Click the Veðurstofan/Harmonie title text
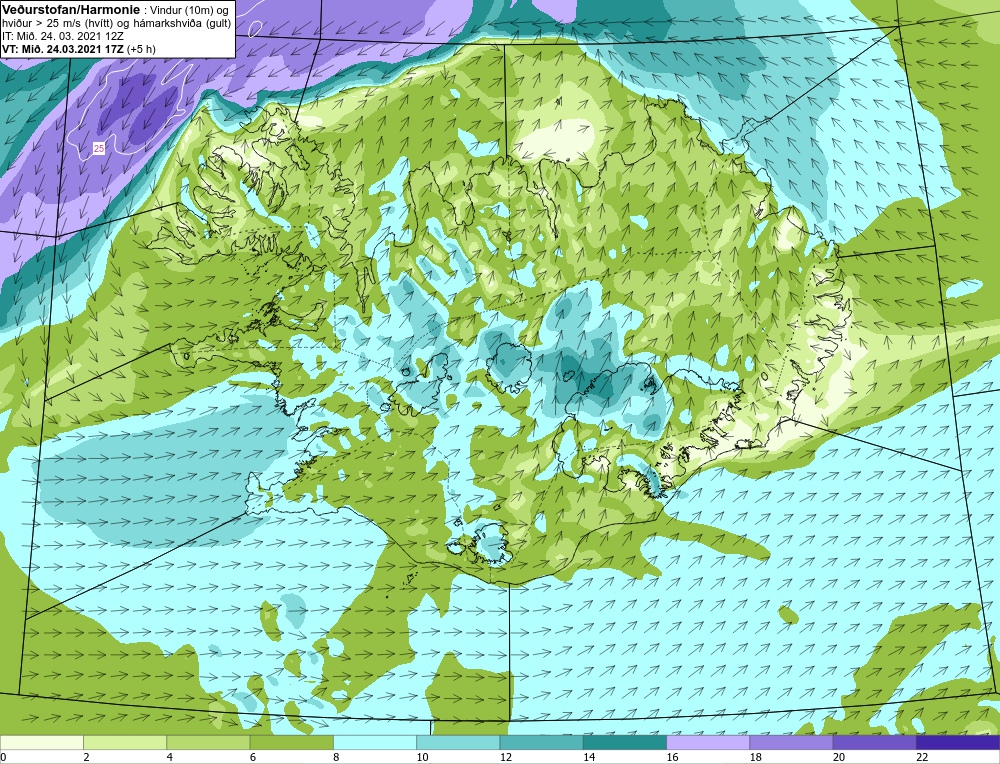This screenshot has height=764, width=1000. (x=69, y=10)
